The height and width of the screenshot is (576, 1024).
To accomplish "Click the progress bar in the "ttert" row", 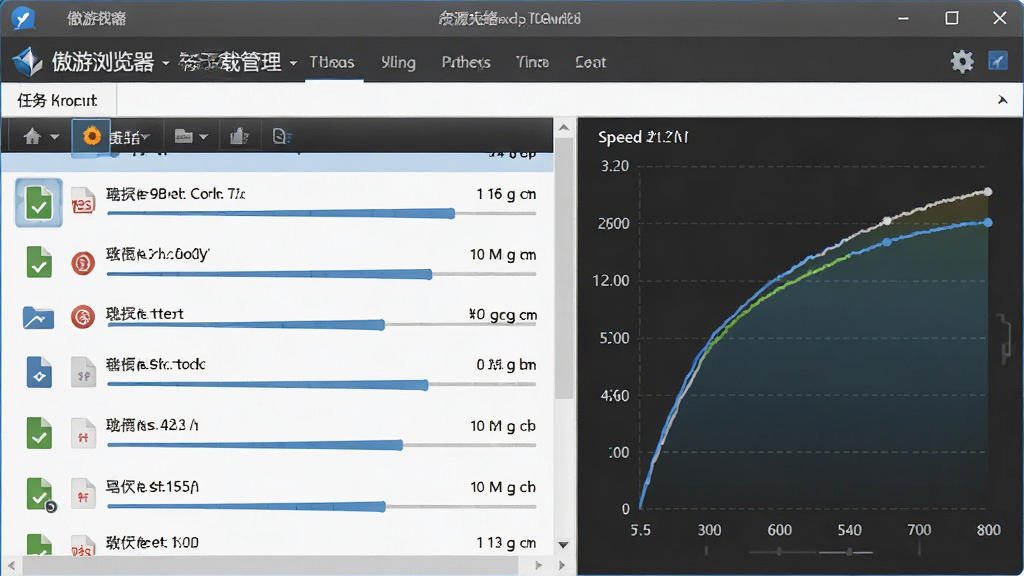I will pos(321,325).
